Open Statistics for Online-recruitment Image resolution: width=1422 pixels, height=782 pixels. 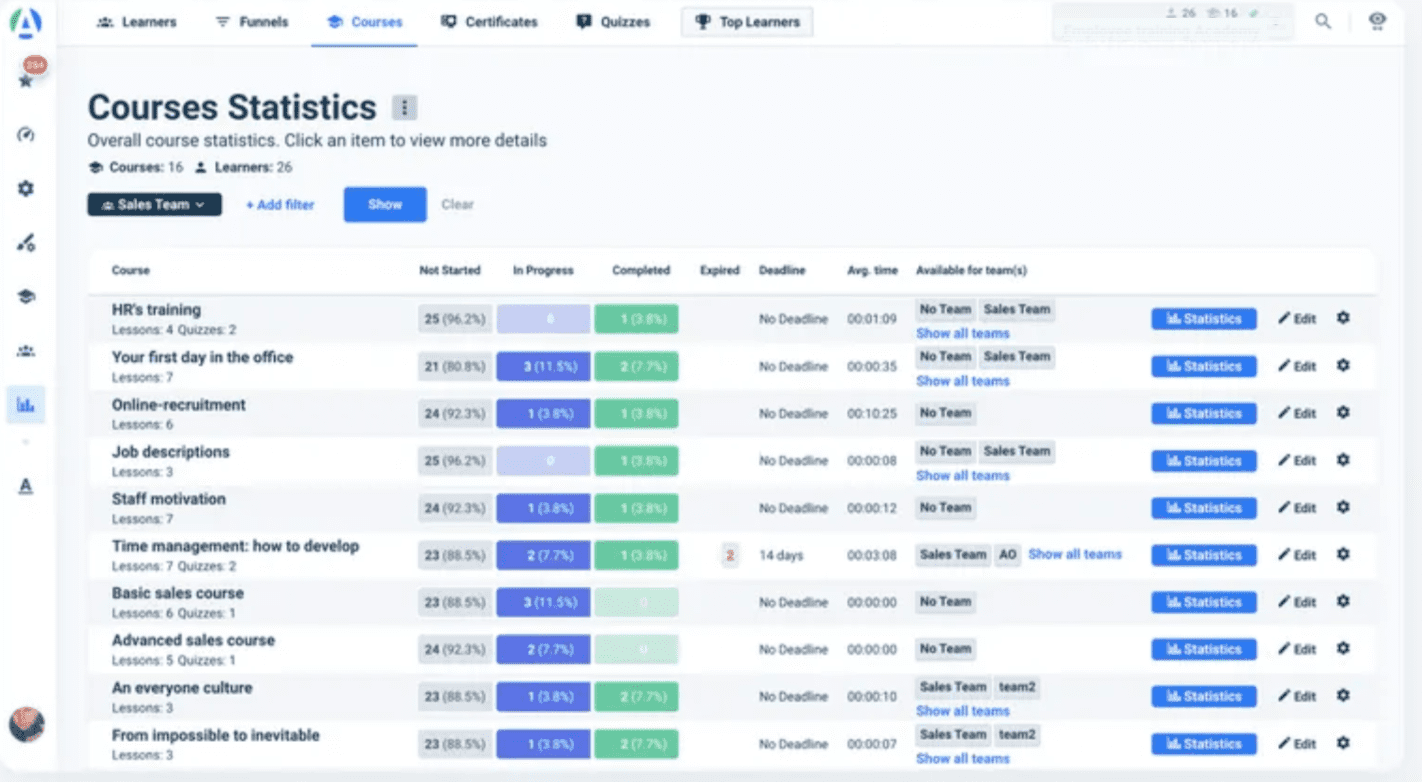tap(1204, 413)
